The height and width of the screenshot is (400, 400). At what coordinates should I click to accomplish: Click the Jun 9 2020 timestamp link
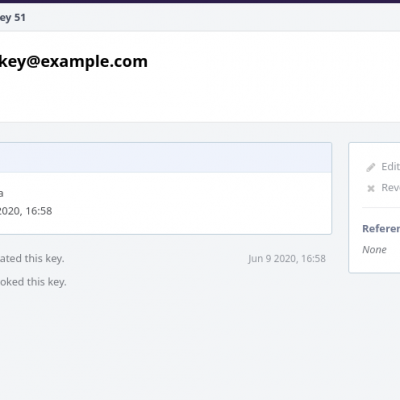287,259
